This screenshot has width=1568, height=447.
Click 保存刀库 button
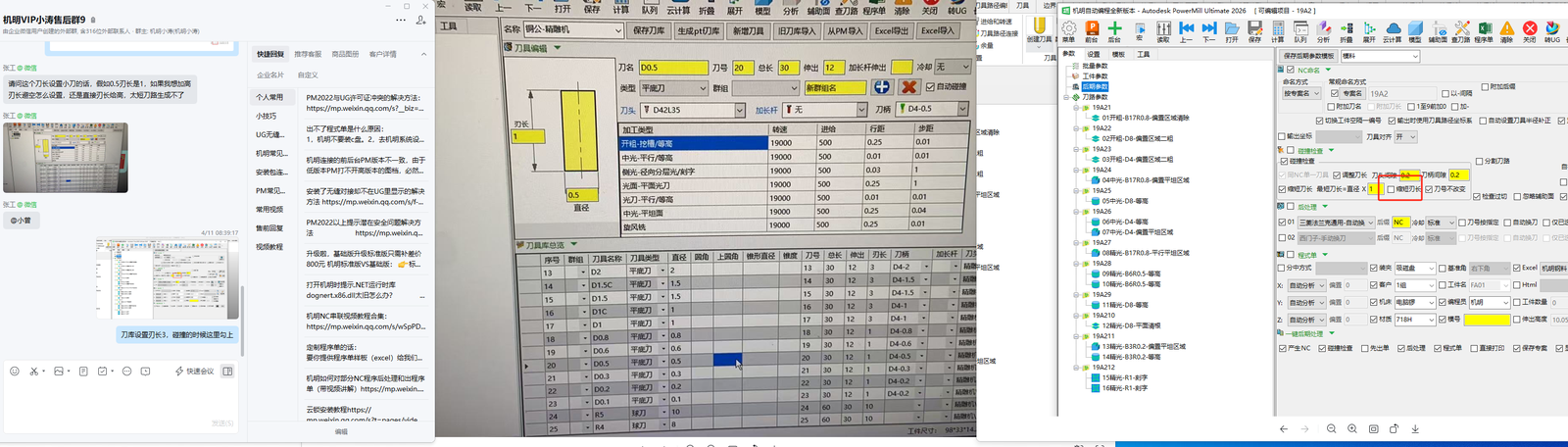(x=649, y=30)
